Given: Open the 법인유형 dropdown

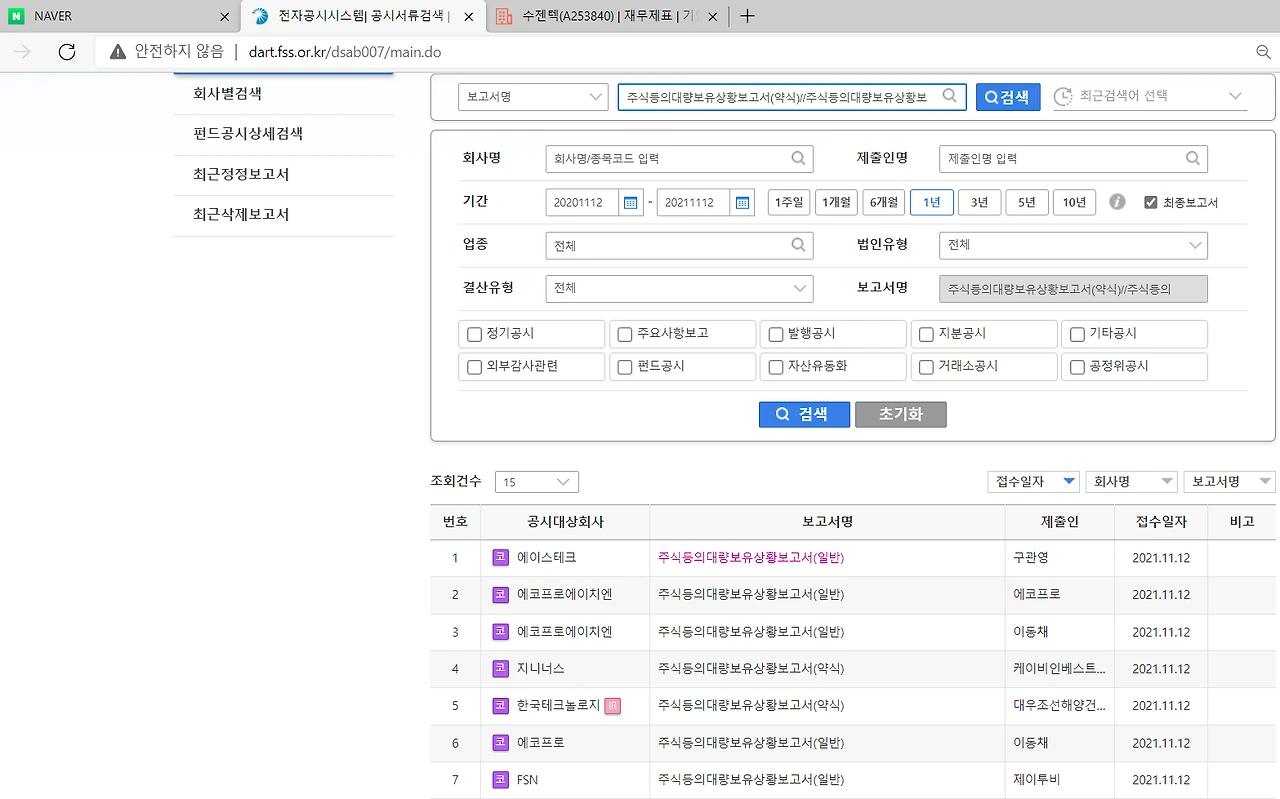Looking at the screenshot, I should point(1073,245).
